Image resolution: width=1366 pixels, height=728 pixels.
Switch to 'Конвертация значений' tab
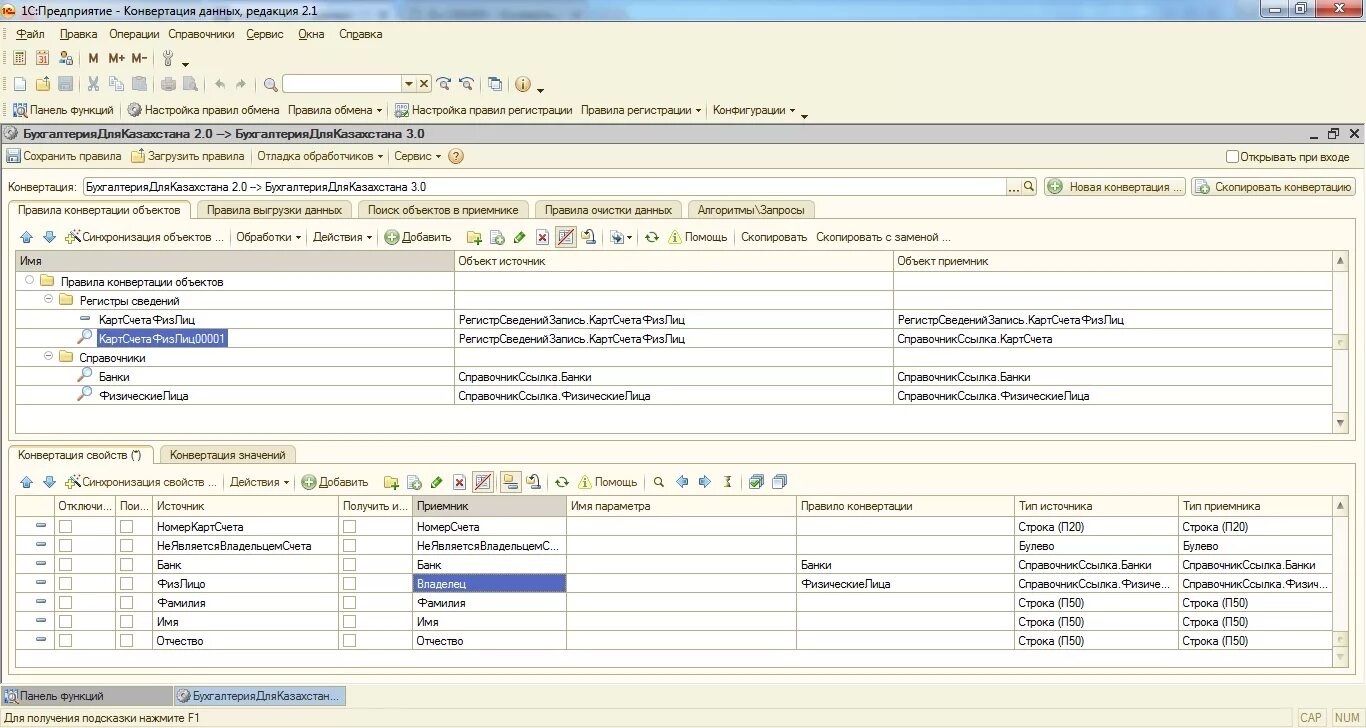click(x=227, y=455)
